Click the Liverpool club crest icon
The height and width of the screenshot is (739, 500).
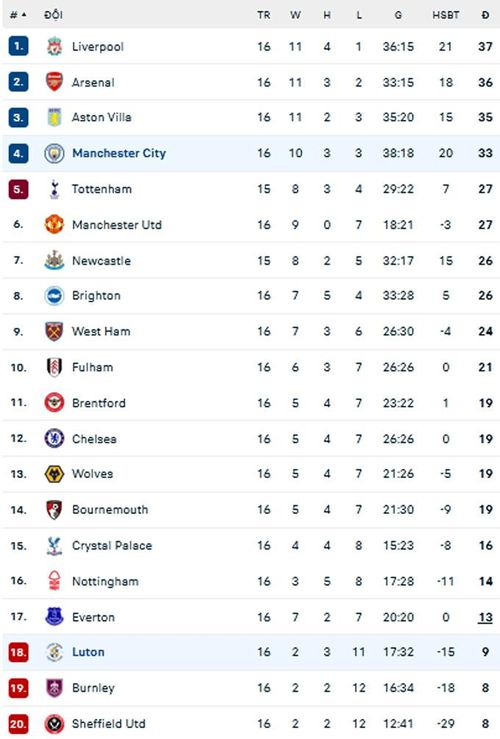[54, 46]
